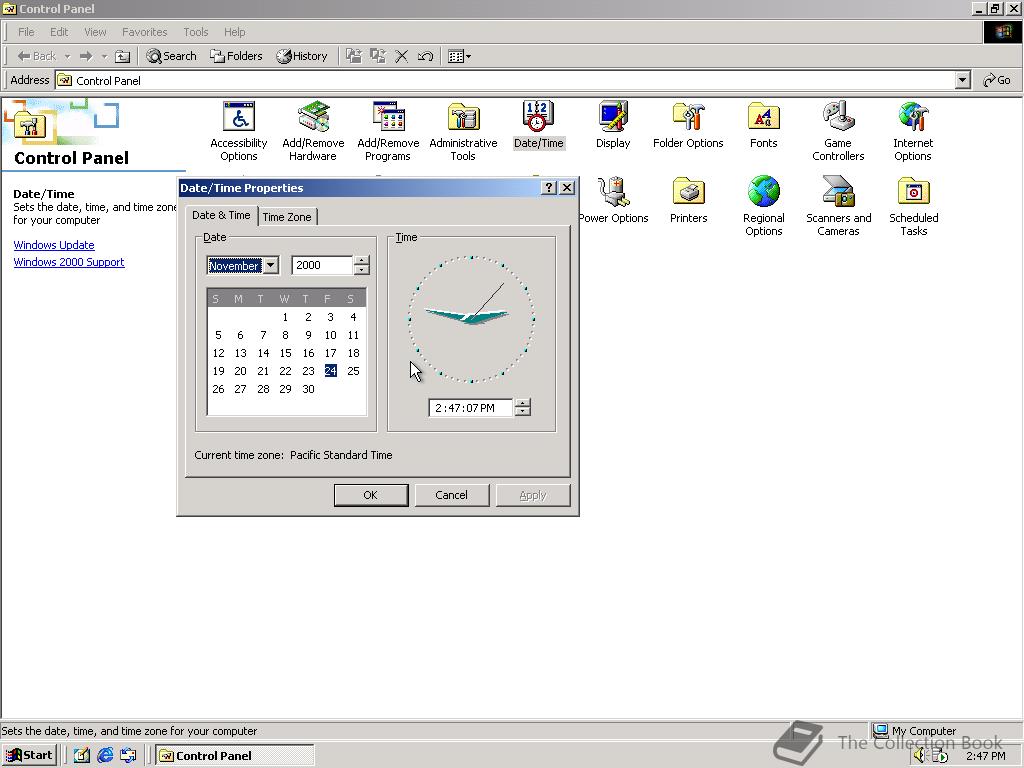Viewport: 1024px width, 768px height.
Task: Click the year spinner arrows
Action: [361, 265]
